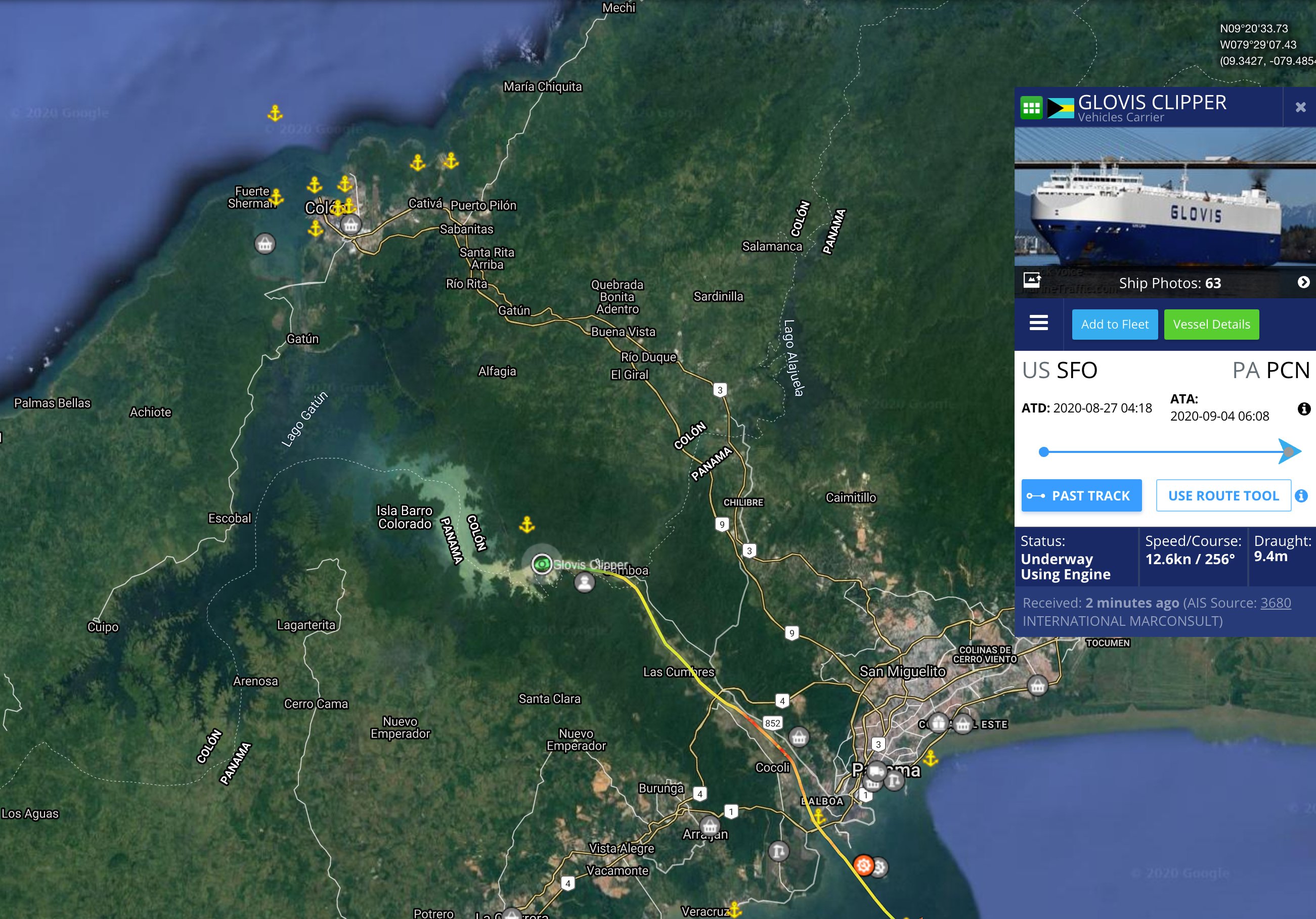Screen dimensions: 1316x919
Task: Click the Lago Alajuela map label
Action: point(794,358)
